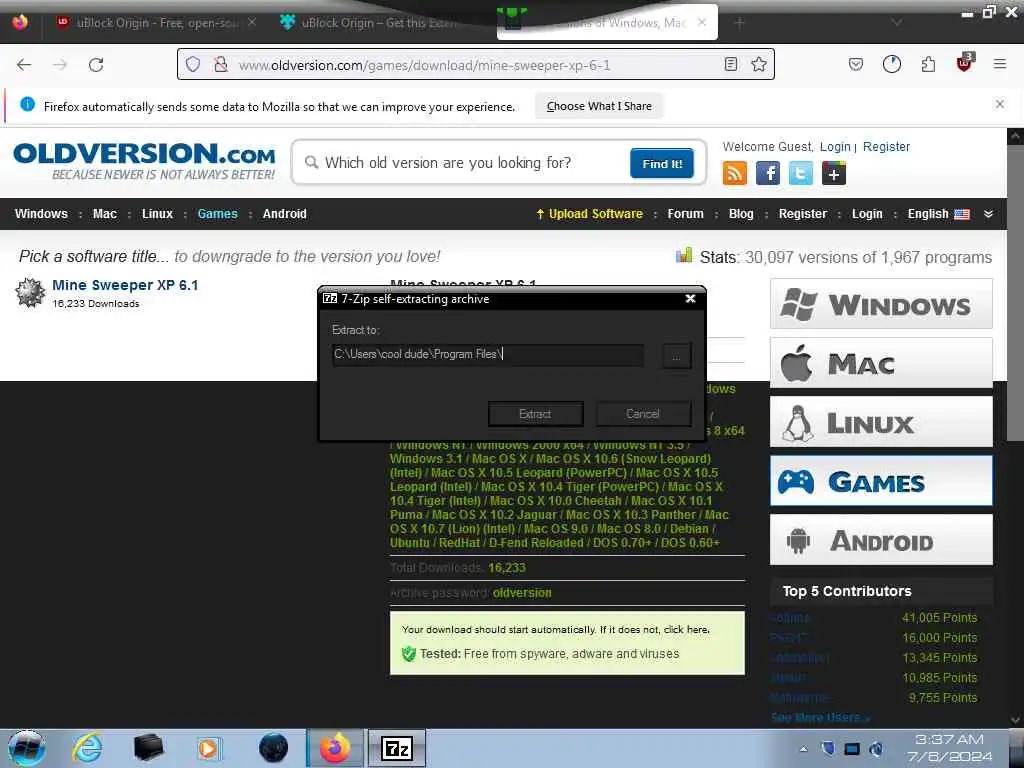Open the Games category banner in sidebar
The width and height of the screenshot is (1024, 768).
tap(881, 481)
